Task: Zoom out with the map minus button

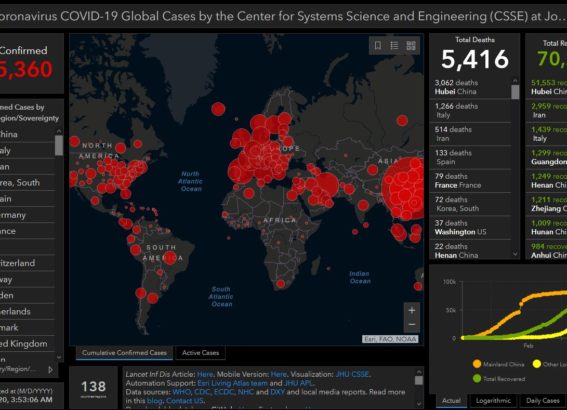Action: 412,325
